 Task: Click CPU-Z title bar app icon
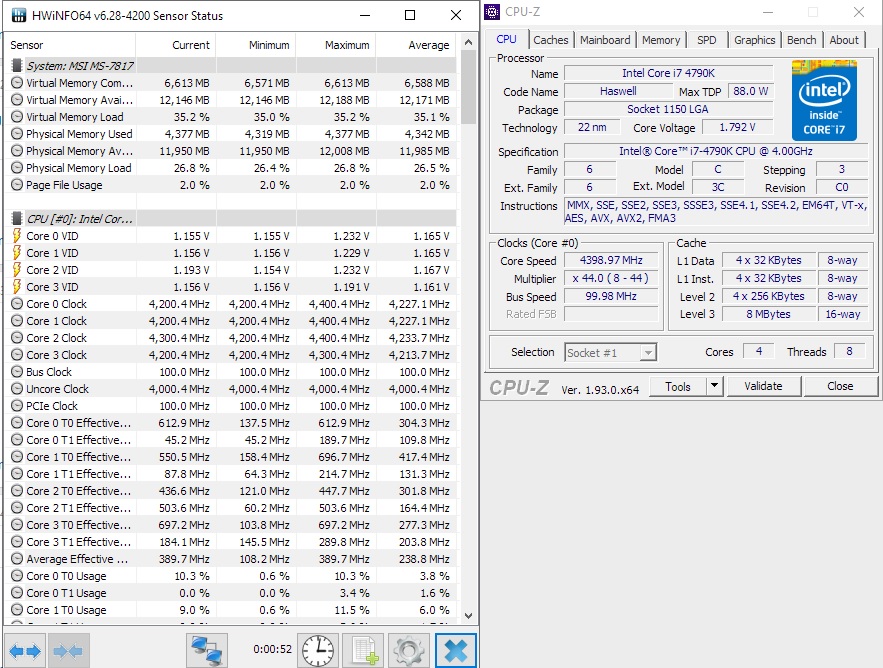pos(492,12)
